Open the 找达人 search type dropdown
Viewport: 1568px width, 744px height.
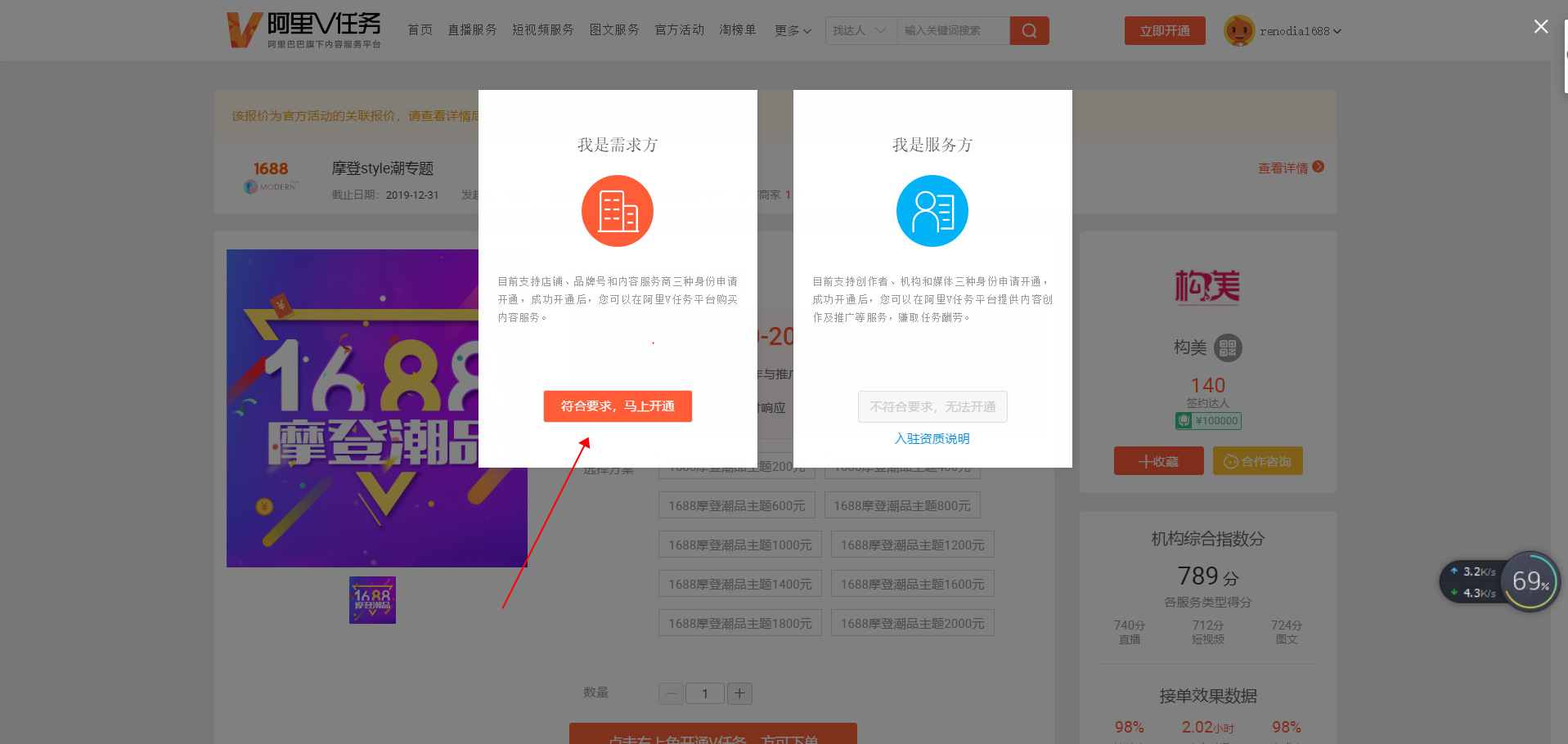[x=860, y=30]
